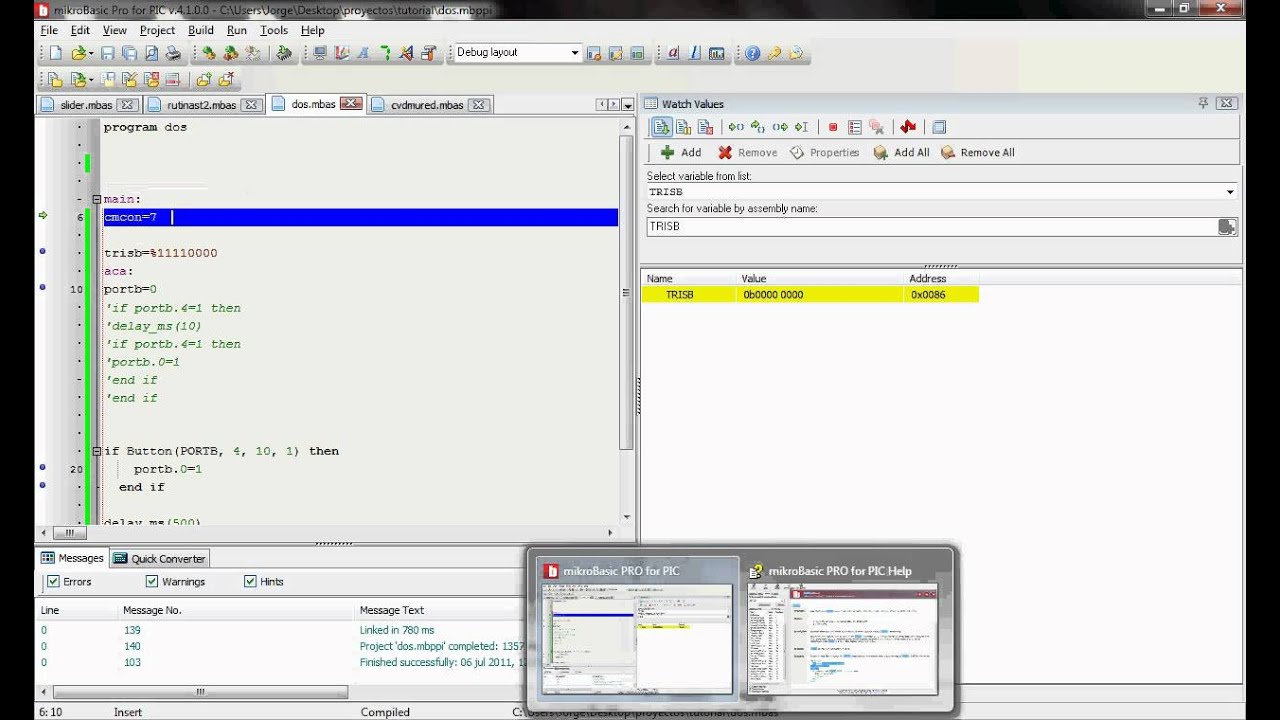Open the Quick Converter tab
The image size is (1280, 720).
pyautogui.click(x=159, y=559)
